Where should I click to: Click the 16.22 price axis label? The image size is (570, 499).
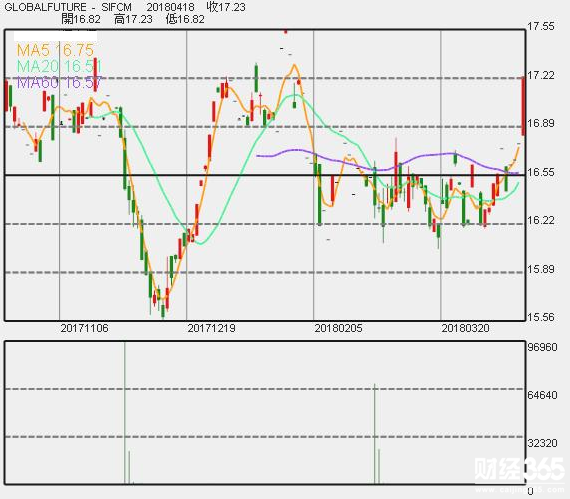pos(541,220)
